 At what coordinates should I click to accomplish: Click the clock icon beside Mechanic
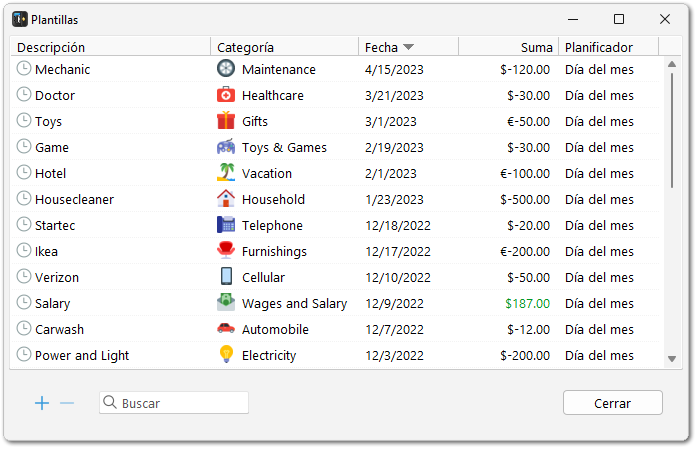(24, 68)
